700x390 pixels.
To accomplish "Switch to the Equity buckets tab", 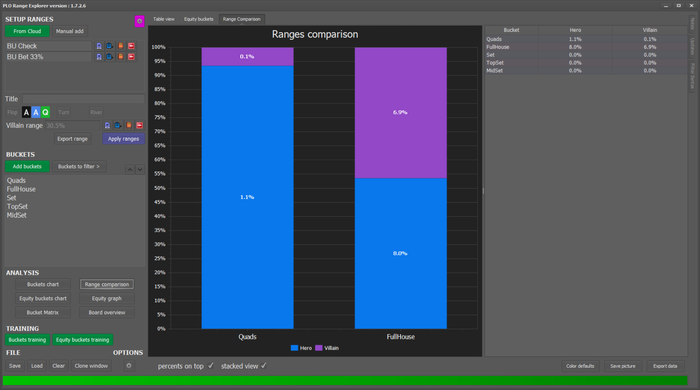I will point(199,19).
